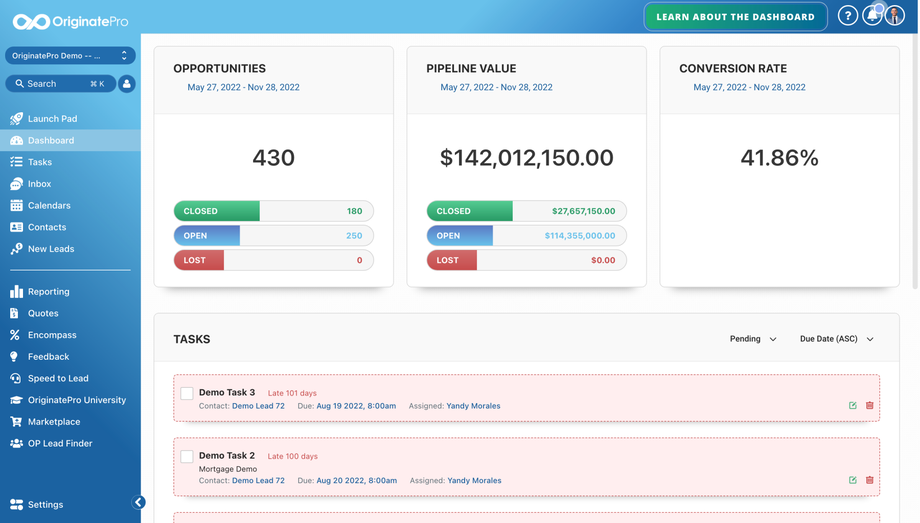920x523 pixels.
Task: Click the Reporting bar chart icon
Action: click(x=16, y=292)
